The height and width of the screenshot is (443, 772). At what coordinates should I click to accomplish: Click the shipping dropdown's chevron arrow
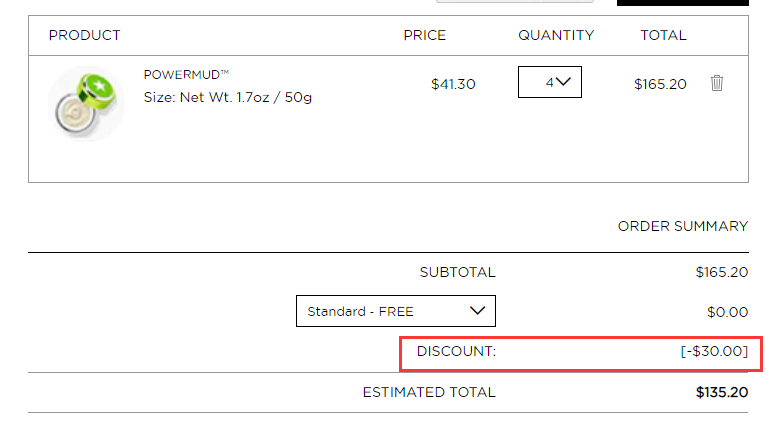pyautogui.click(x=477, y=311)
